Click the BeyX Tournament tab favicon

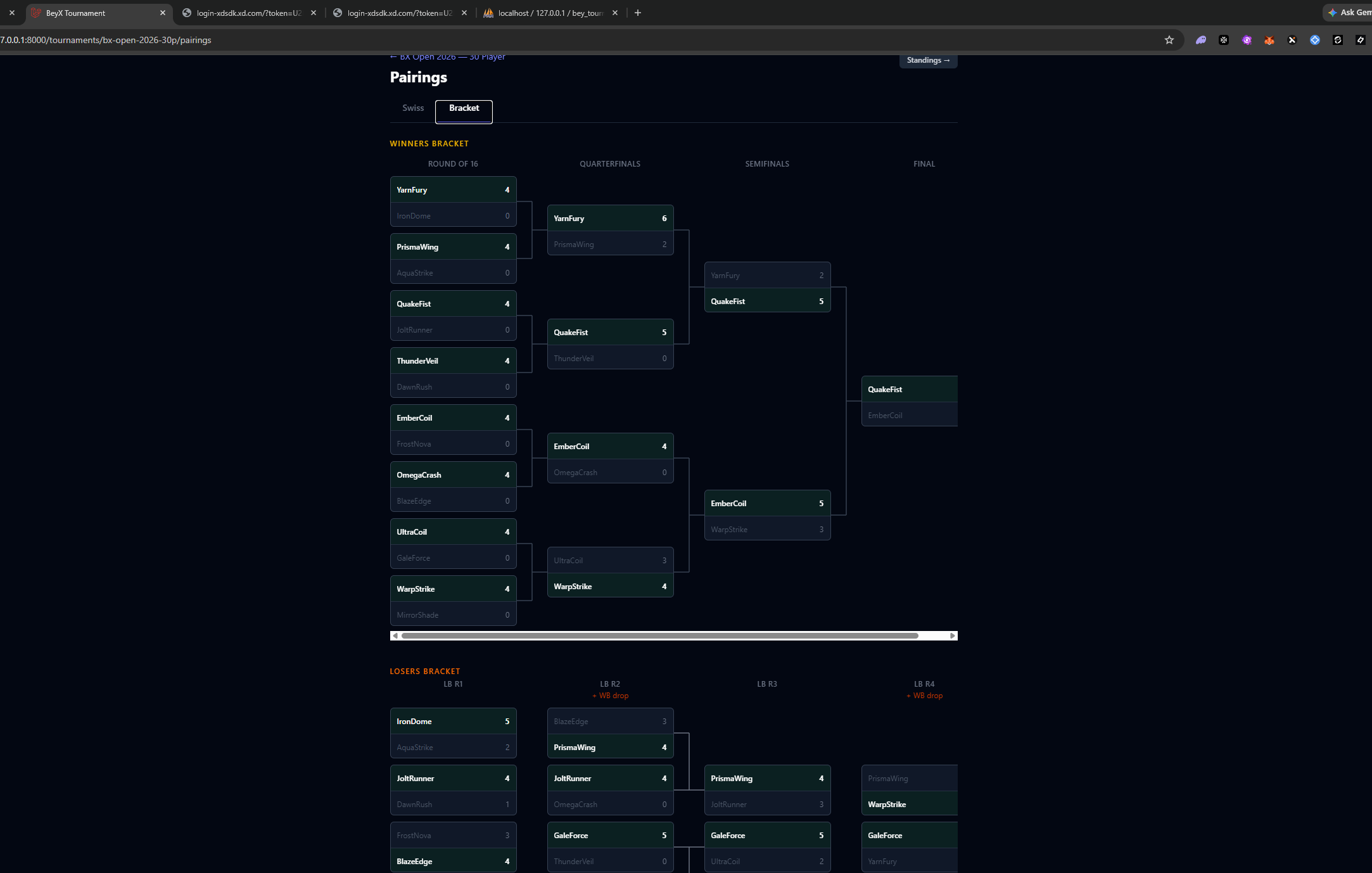[36, 13]
